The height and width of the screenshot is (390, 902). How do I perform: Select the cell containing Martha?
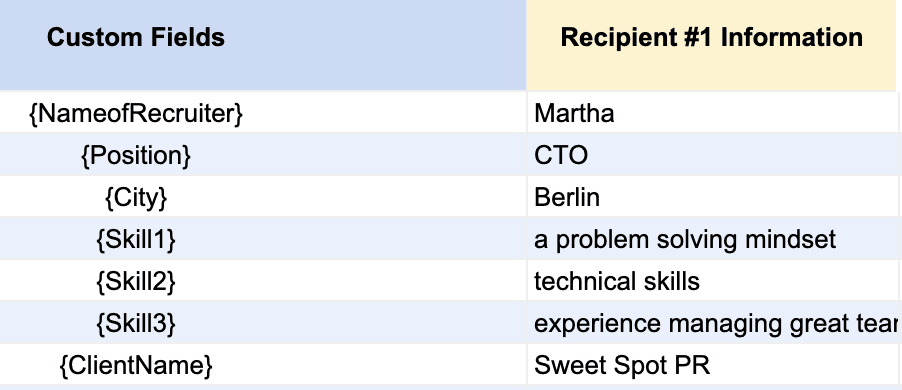point(714,113)
